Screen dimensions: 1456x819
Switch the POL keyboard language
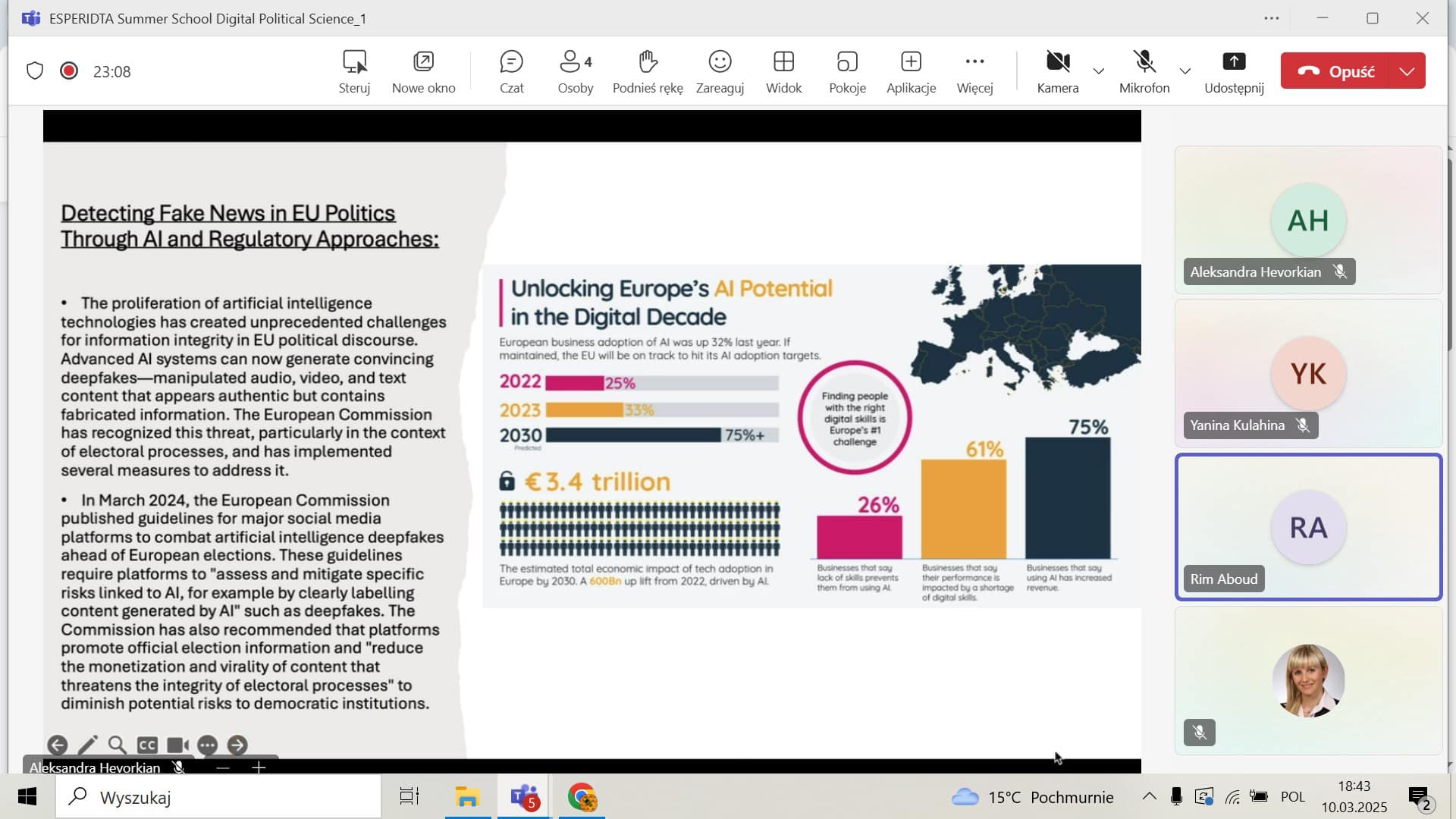[1293, 796]
